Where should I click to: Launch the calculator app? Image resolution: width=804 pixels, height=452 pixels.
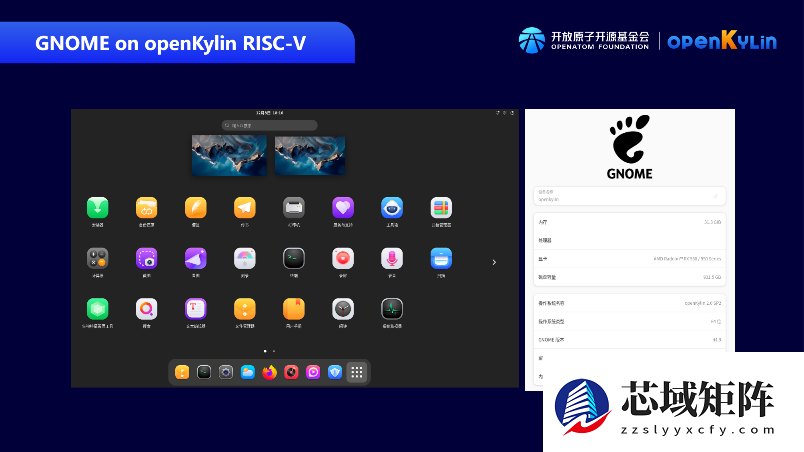[97, 259]
